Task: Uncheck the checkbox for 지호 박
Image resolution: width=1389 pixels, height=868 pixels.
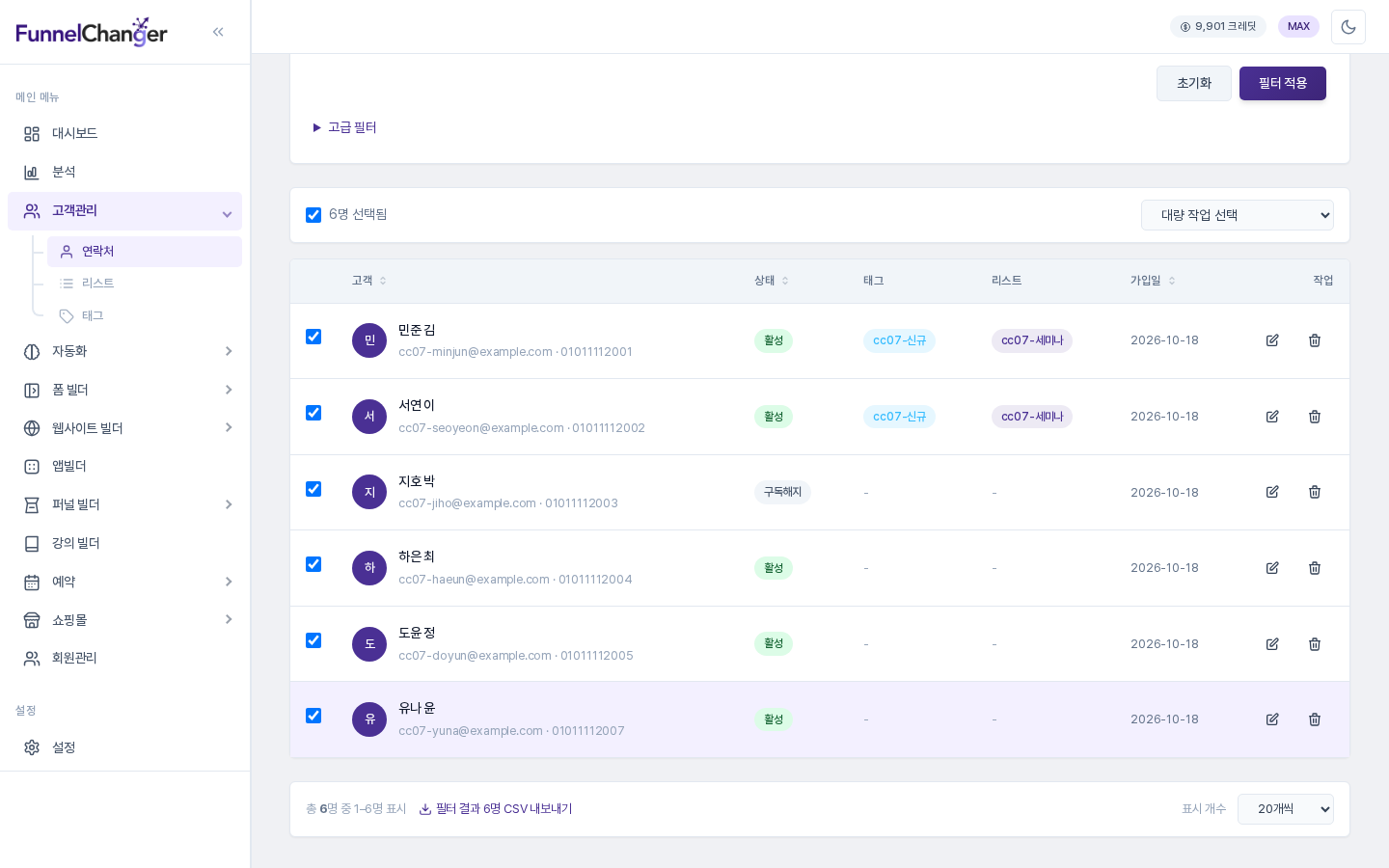Action: (x=313, y=489)
